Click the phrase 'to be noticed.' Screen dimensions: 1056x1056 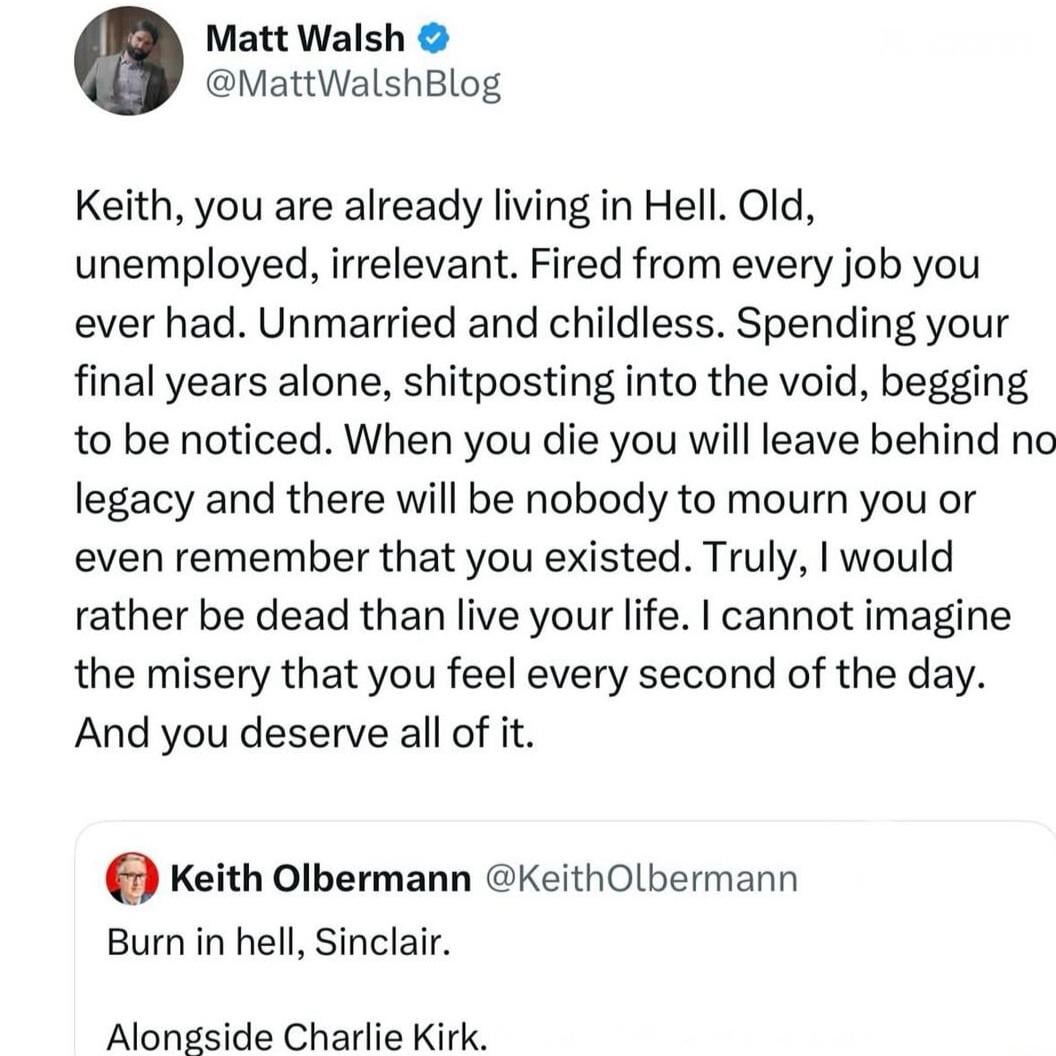(x=205, y=440)
